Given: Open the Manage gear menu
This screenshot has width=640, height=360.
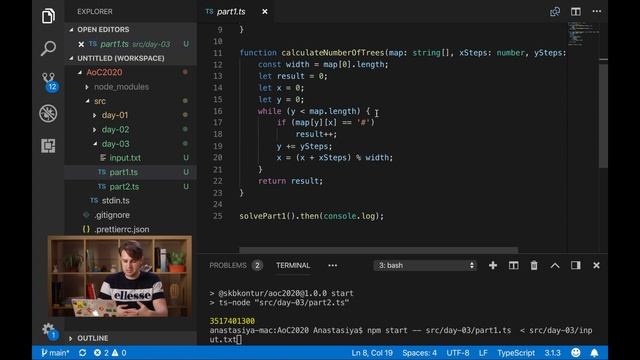Looking at the screenshot, I should (x=48, y=330).
